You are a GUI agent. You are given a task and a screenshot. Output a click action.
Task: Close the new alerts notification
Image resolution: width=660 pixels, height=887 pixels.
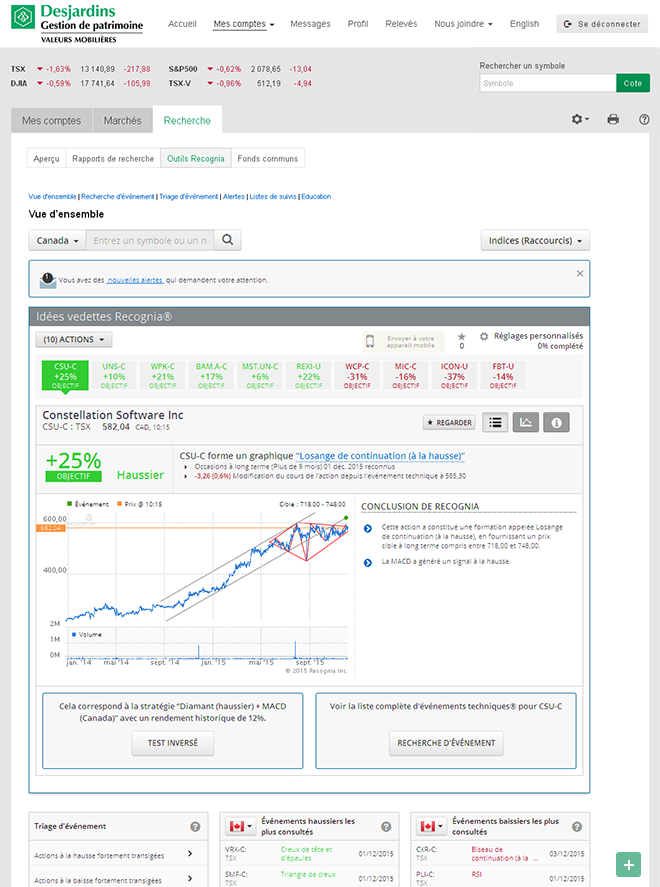[580, 273]
